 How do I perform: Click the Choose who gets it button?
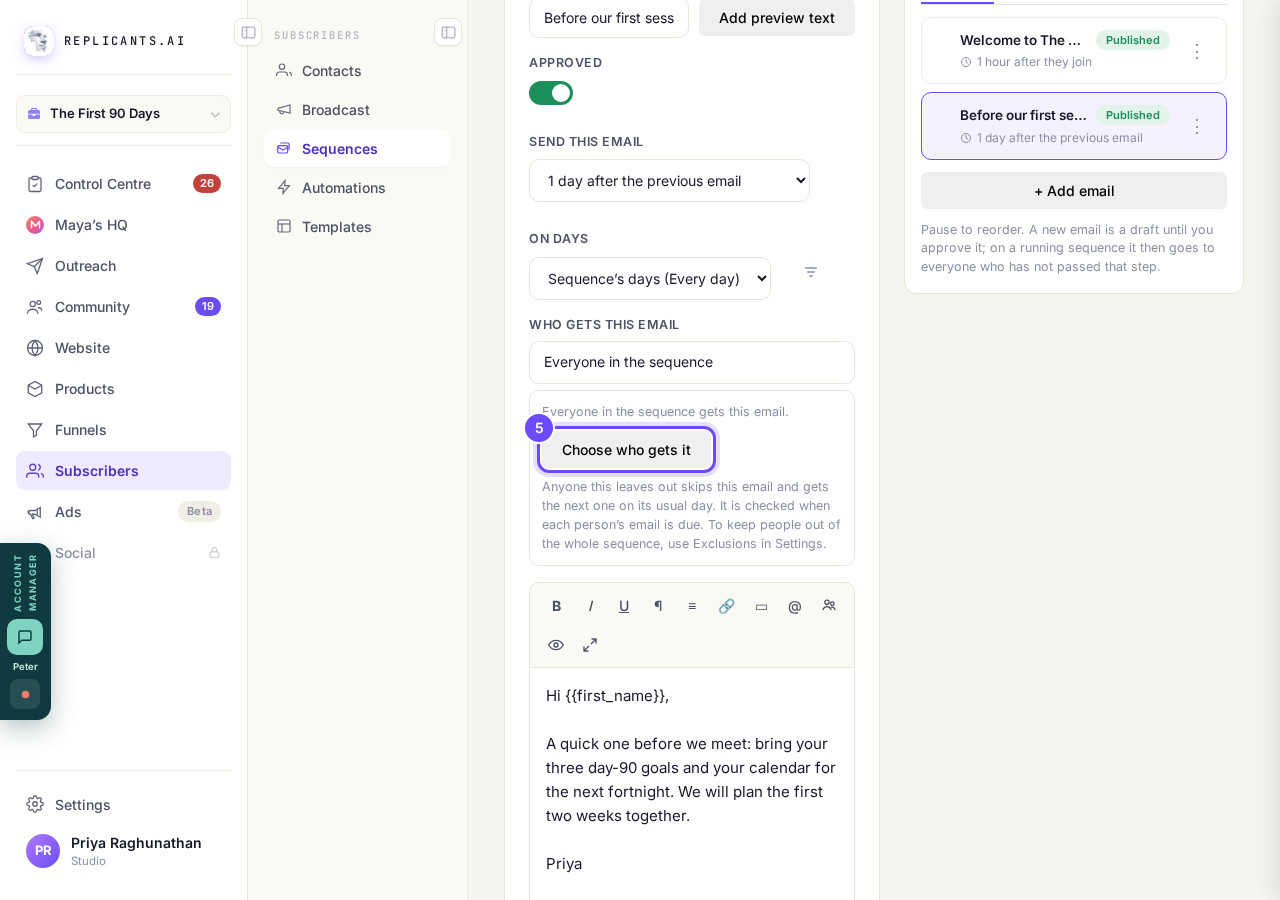[x=626, y=450]
